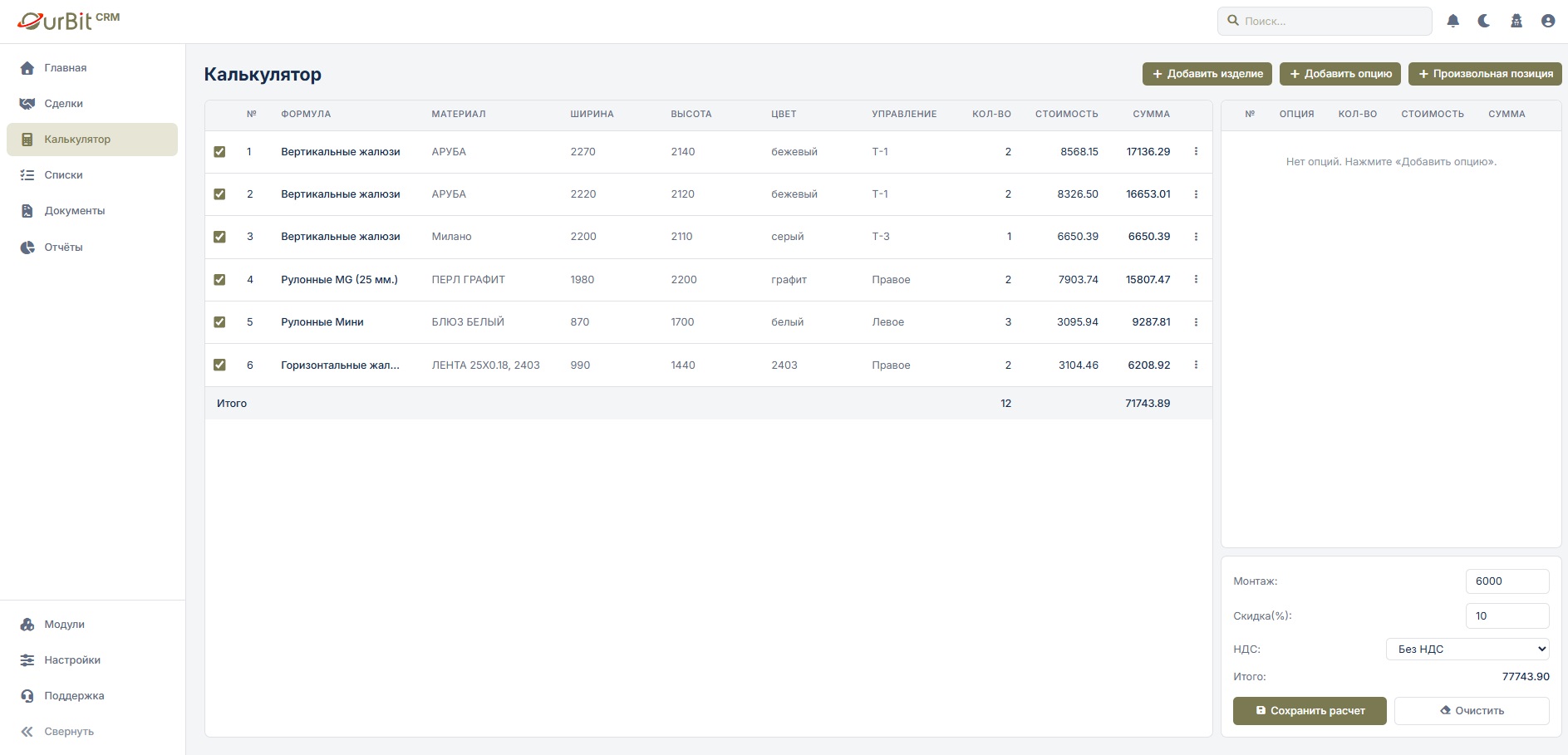Screen dimensions: 1568x755
Task: Open row 6 three-dot actions menu
Action: (1196, 365)
